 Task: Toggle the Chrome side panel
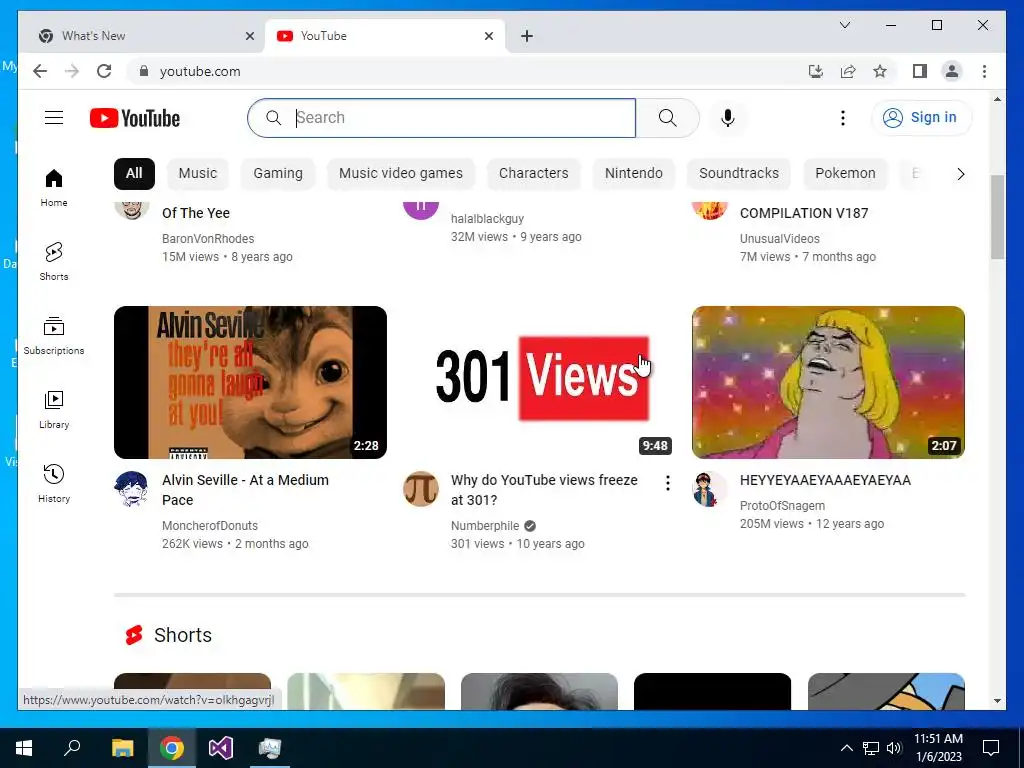[920, 71]
